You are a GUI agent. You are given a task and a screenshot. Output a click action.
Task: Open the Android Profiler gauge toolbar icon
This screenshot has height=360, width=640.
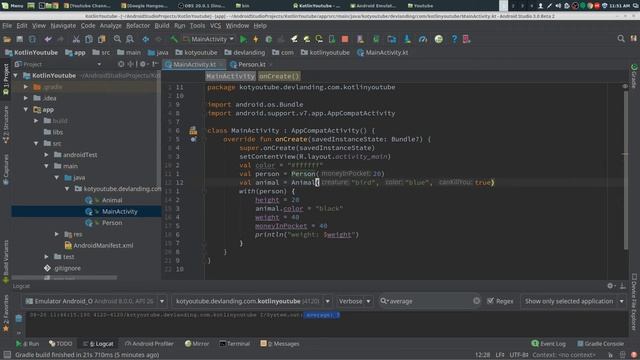pyautogui.click(x=423, y=39)
